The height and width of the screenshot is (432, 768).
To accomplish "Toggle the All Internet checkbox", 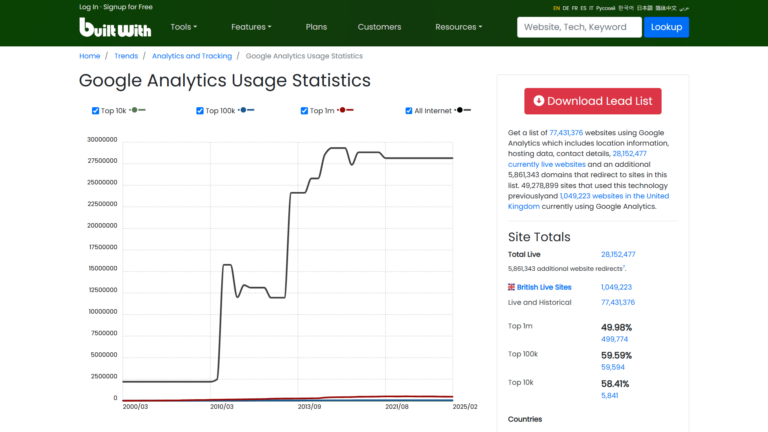I will click(409, 111).
